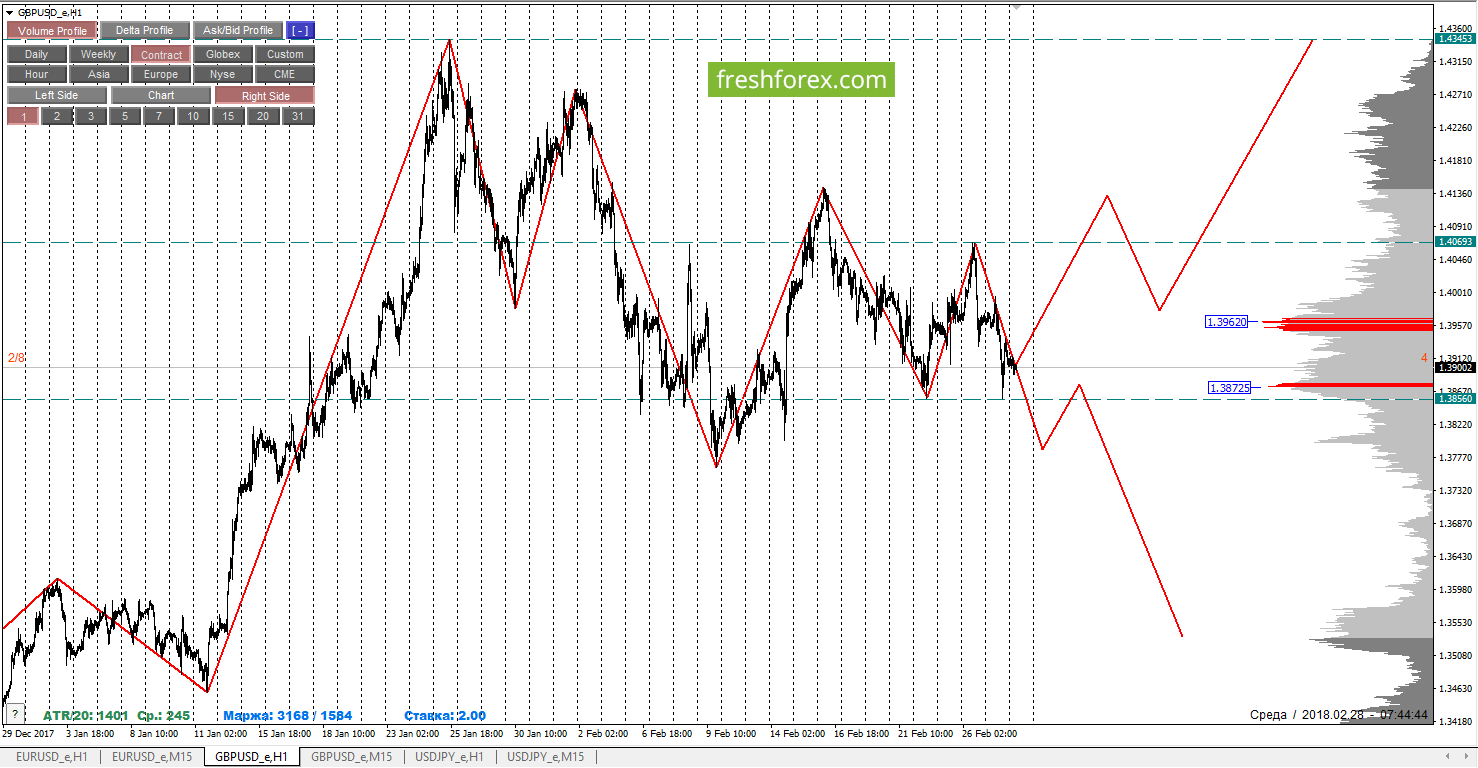Collapse the profile panel with [ - ] button
Screen dimensions: 1478x768
click(299, 31)
